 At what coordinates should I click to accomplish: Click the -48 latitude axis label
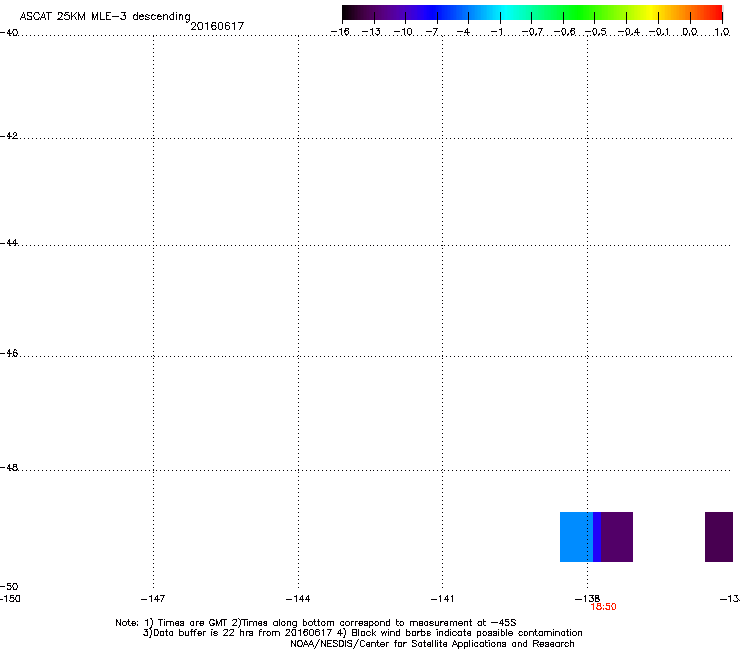click(9, 467)
